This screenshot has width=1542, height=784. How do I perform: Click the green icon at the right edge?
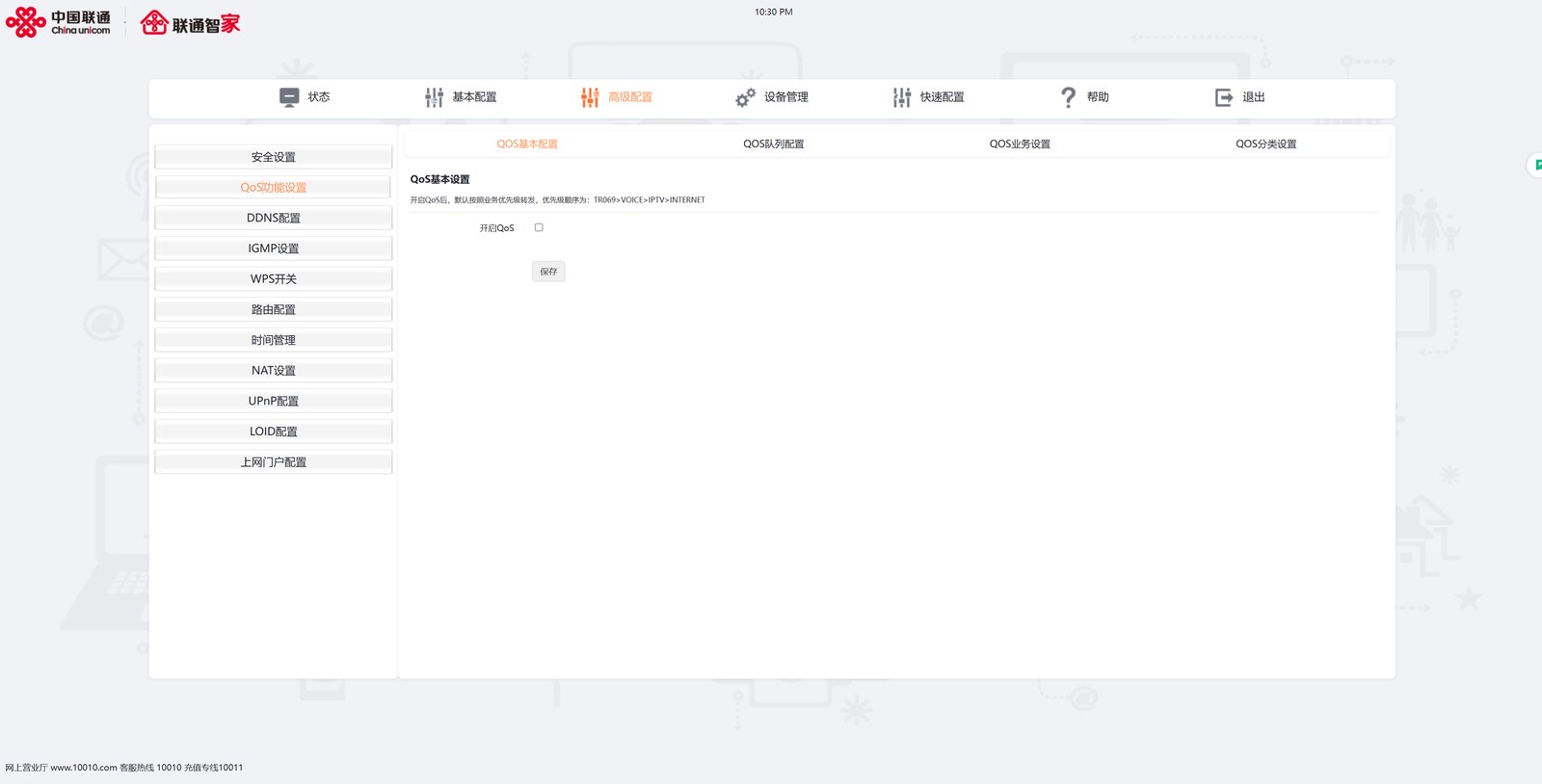pyautogui.click(x=1536, y=166)
